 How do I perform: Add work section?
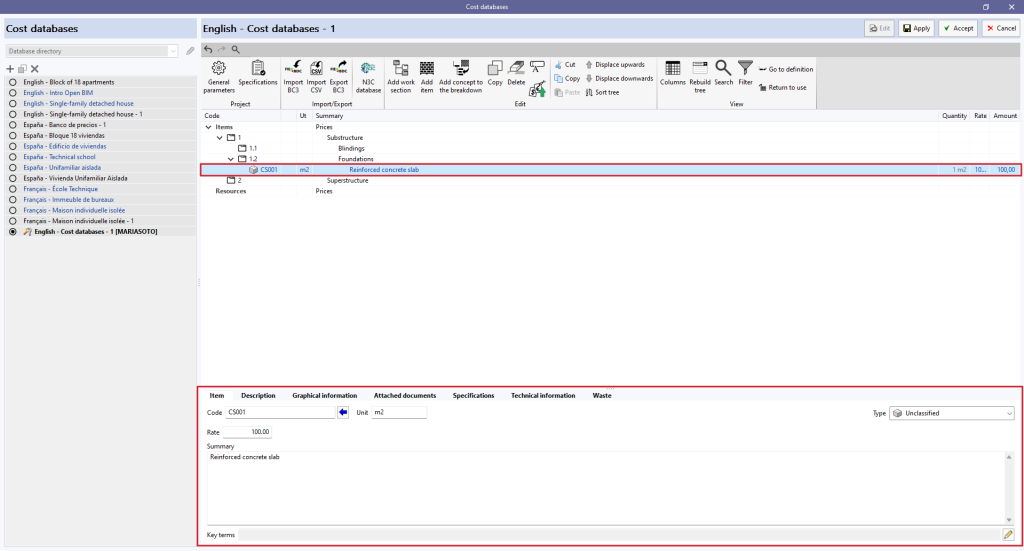coord(400,76)
